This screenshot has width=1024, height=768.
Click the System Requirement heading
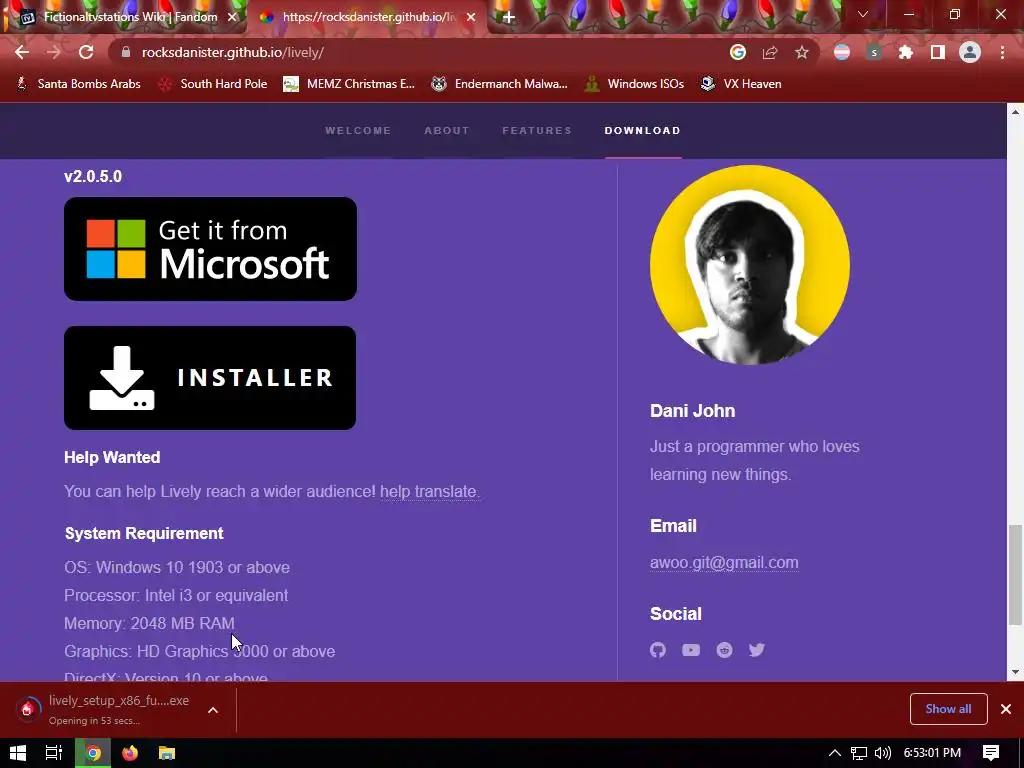tap(144, 533)
